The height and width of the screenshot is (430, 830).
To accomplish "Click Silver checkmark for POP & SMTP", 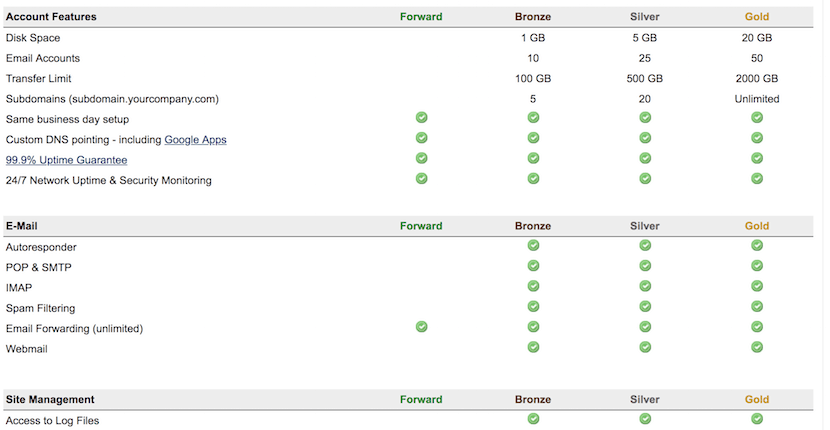I will click(645, 265).
